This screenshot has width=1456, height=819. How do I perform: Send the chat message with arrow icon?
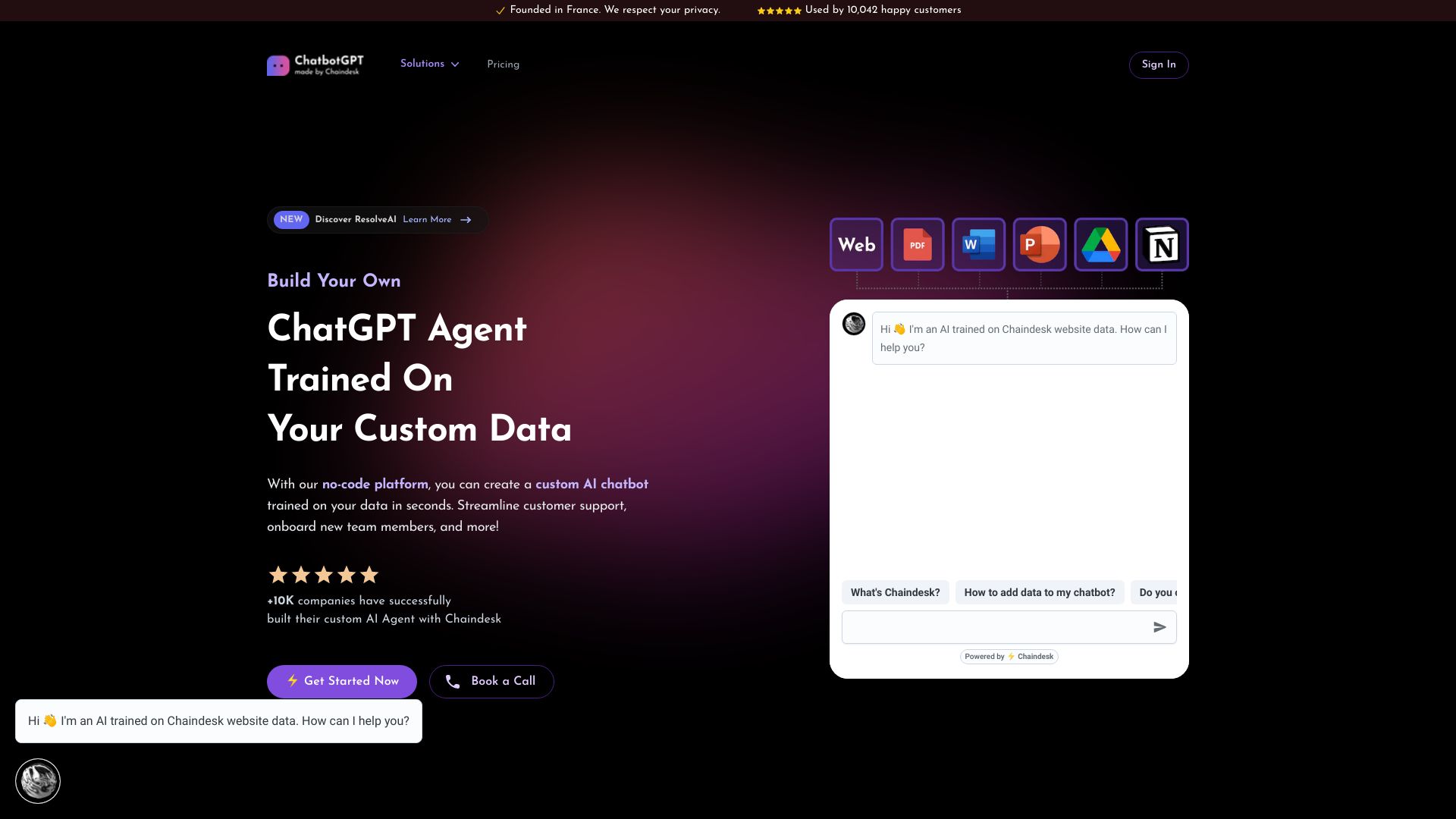(1159, 627)
